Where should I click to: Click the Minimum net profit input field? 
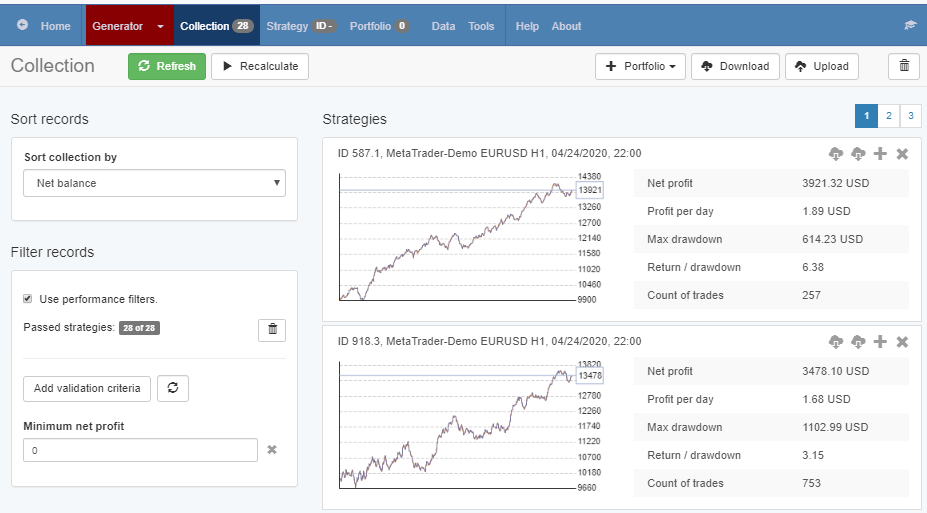tap(140, 450)
